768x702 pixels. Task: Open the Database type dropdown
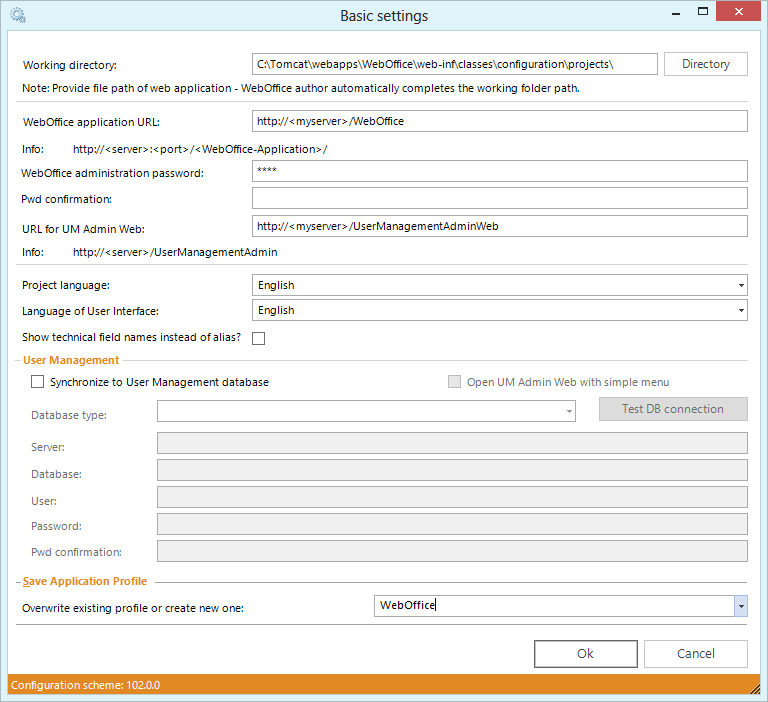(366, 411)
